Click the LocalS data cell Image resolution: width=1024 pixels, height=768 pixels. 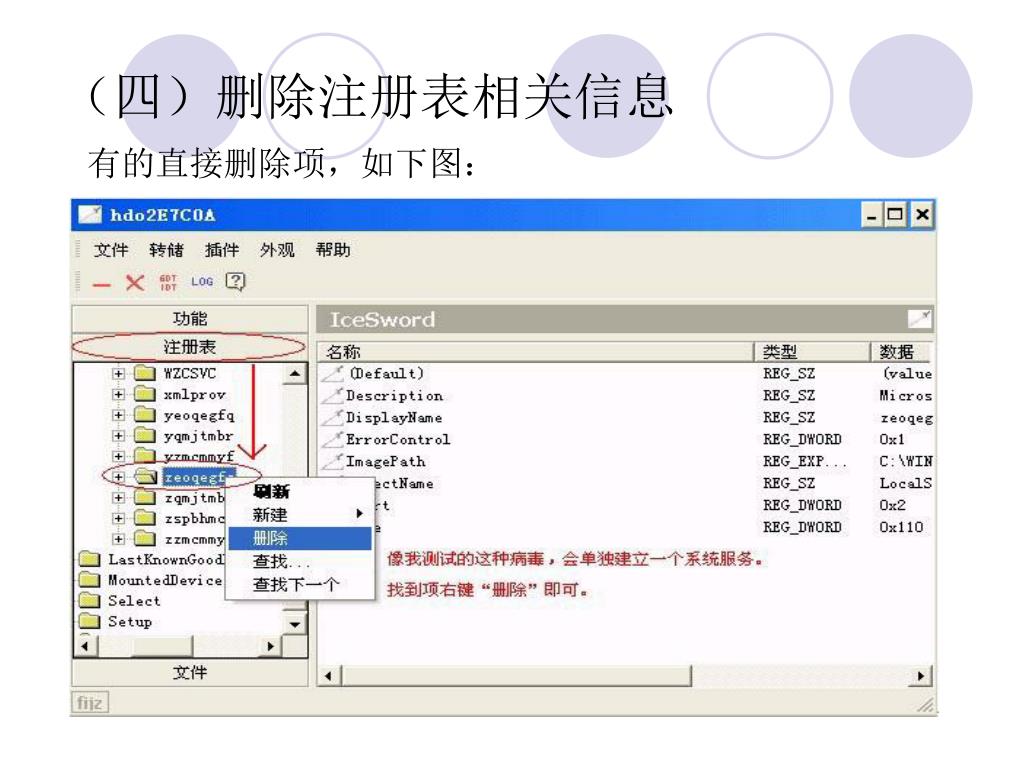click(x=905, y=483)
